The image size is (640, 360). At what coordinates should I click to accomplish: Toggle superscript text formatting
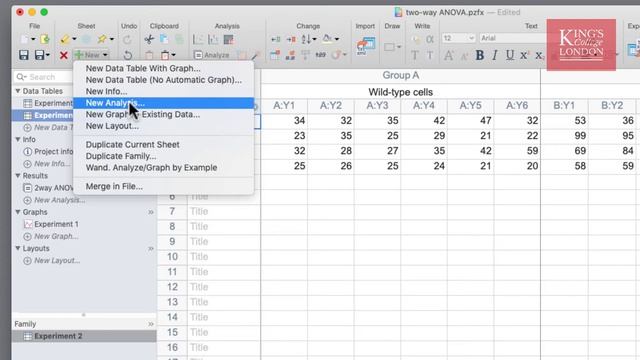click(524, 55)
